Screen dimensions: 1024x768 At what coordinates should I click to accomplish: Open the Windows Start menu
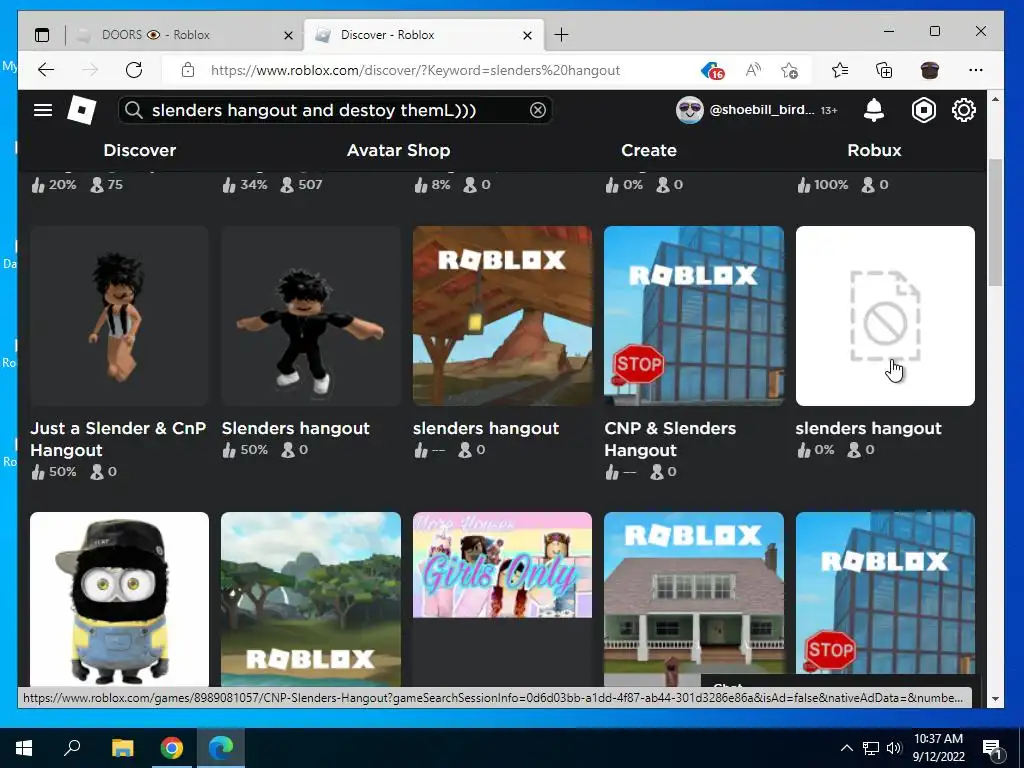24,748
